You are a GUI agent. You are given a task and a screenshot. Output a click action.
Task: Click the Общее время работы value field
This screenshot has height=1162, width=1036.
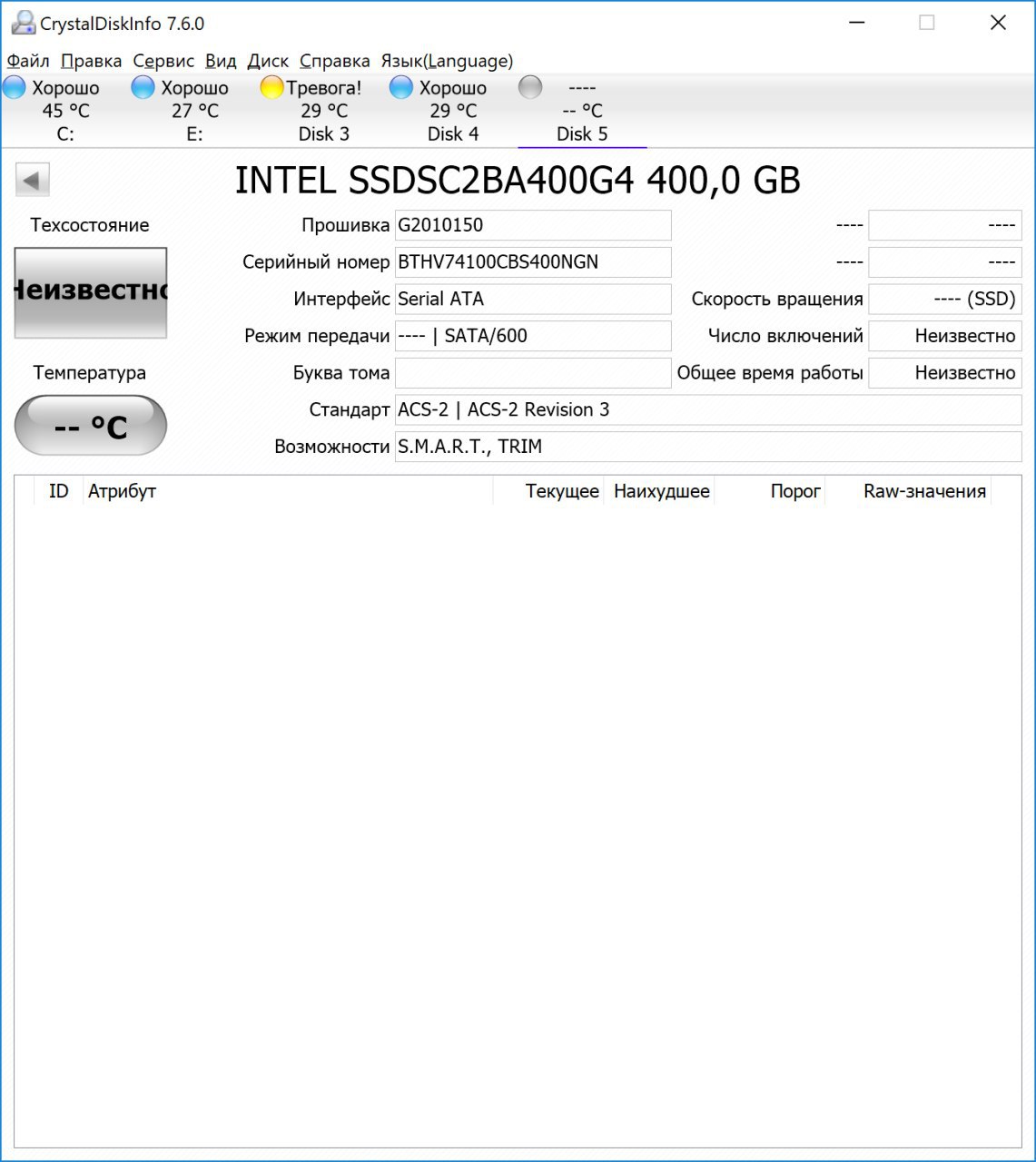point(945,373)
